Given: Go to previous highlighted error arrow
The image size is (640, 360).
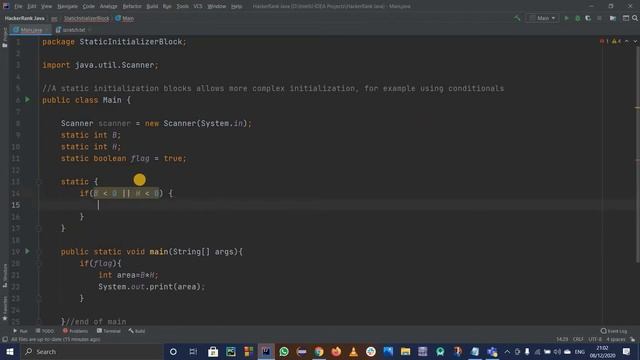Looking at the screenshot, I should [x=627, y=41].
